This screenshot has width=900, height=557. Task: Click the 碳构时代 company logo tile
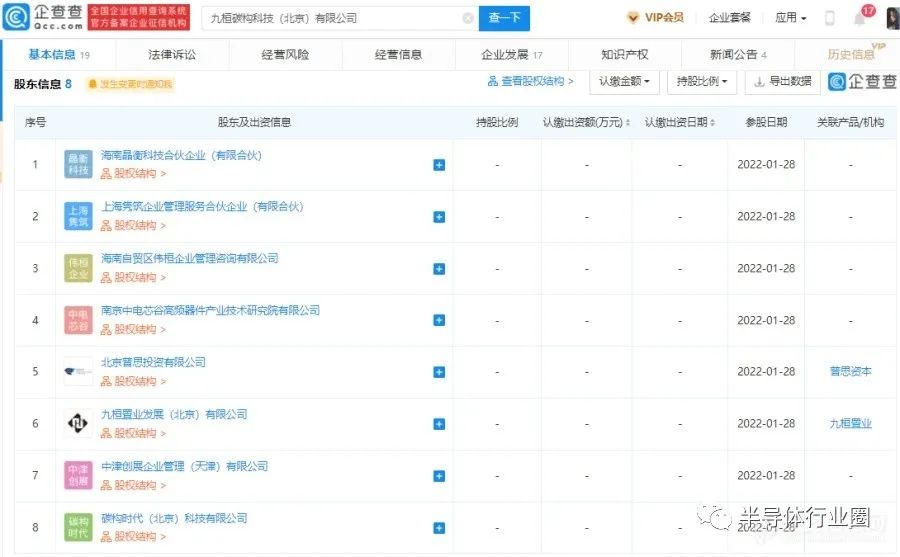point(78,527)
